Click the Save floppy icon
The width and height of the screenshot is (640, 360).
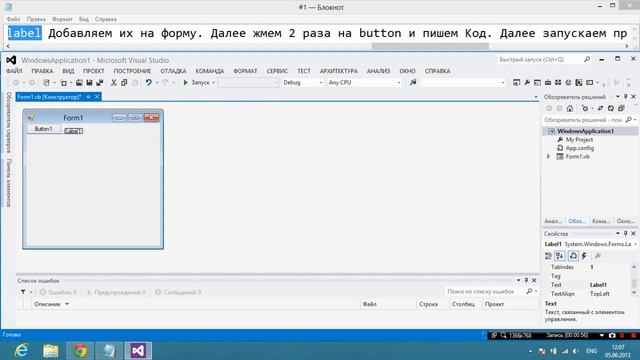click(89, 82)
